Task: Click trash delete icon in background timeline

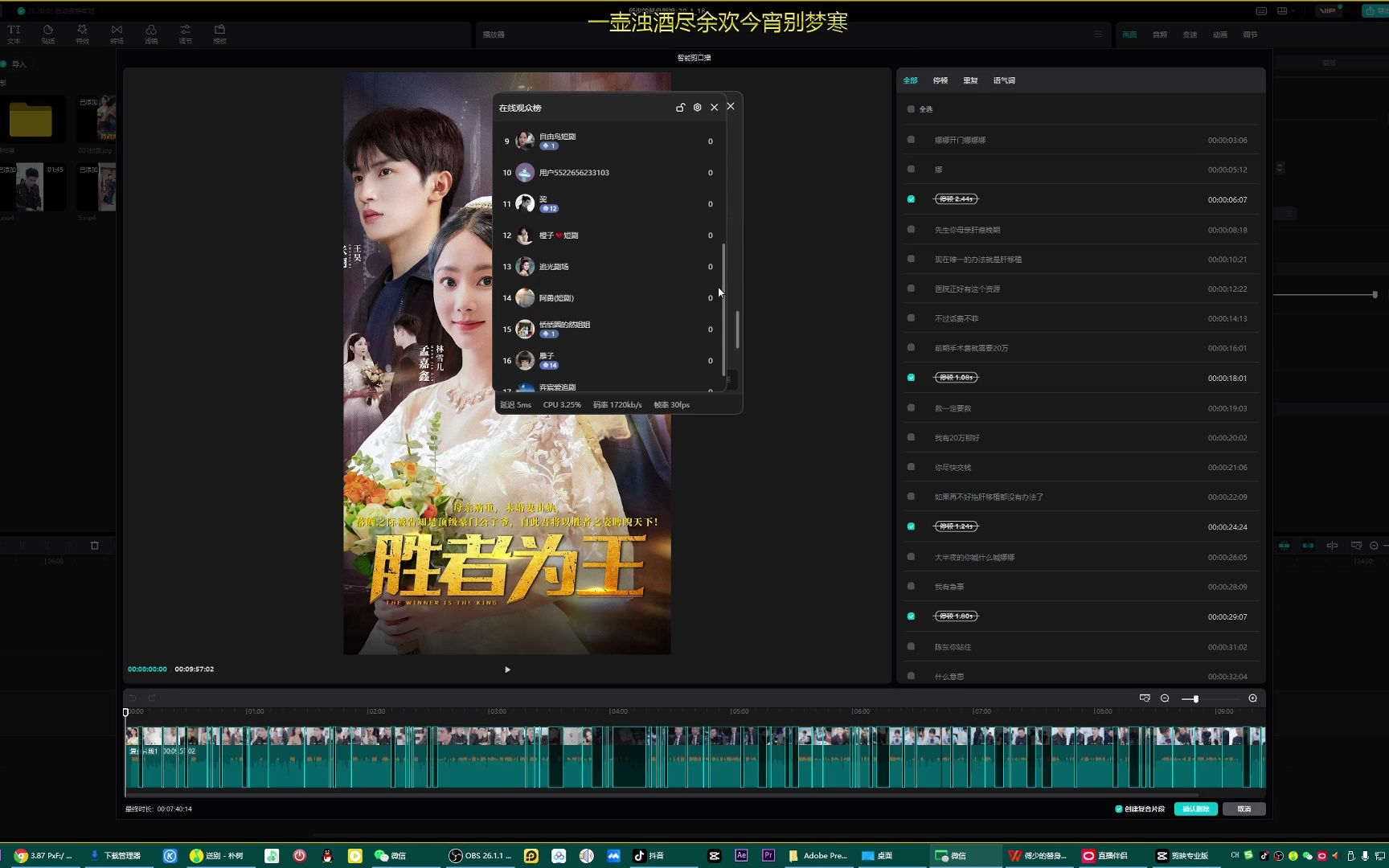Action: click(94, 546)
